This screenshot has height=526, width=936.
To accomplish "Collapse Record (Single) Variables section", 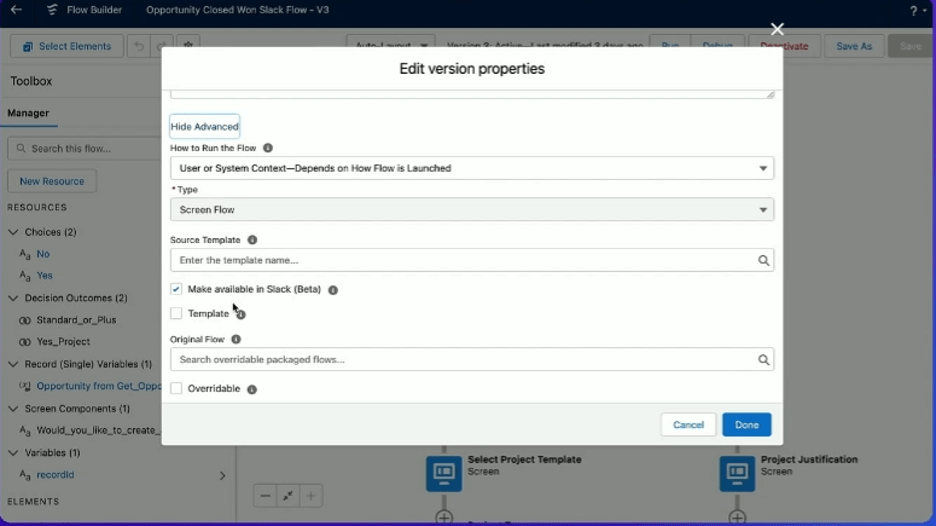I will (x=13, y=364).
